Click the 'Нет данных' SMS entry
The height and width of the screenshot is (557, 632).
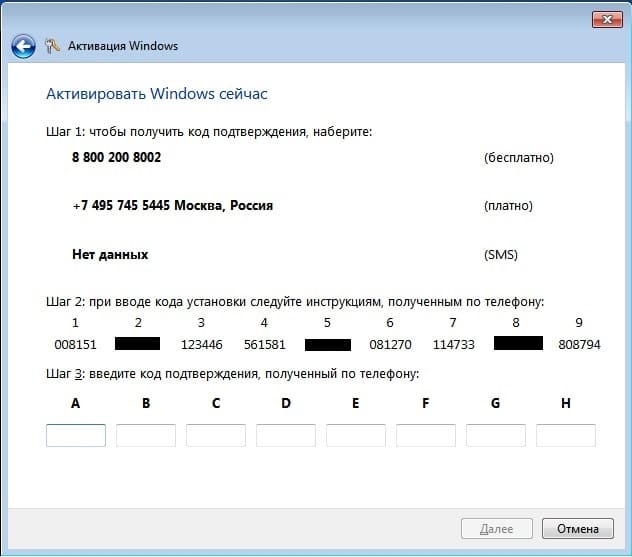[x=110, y=254]
